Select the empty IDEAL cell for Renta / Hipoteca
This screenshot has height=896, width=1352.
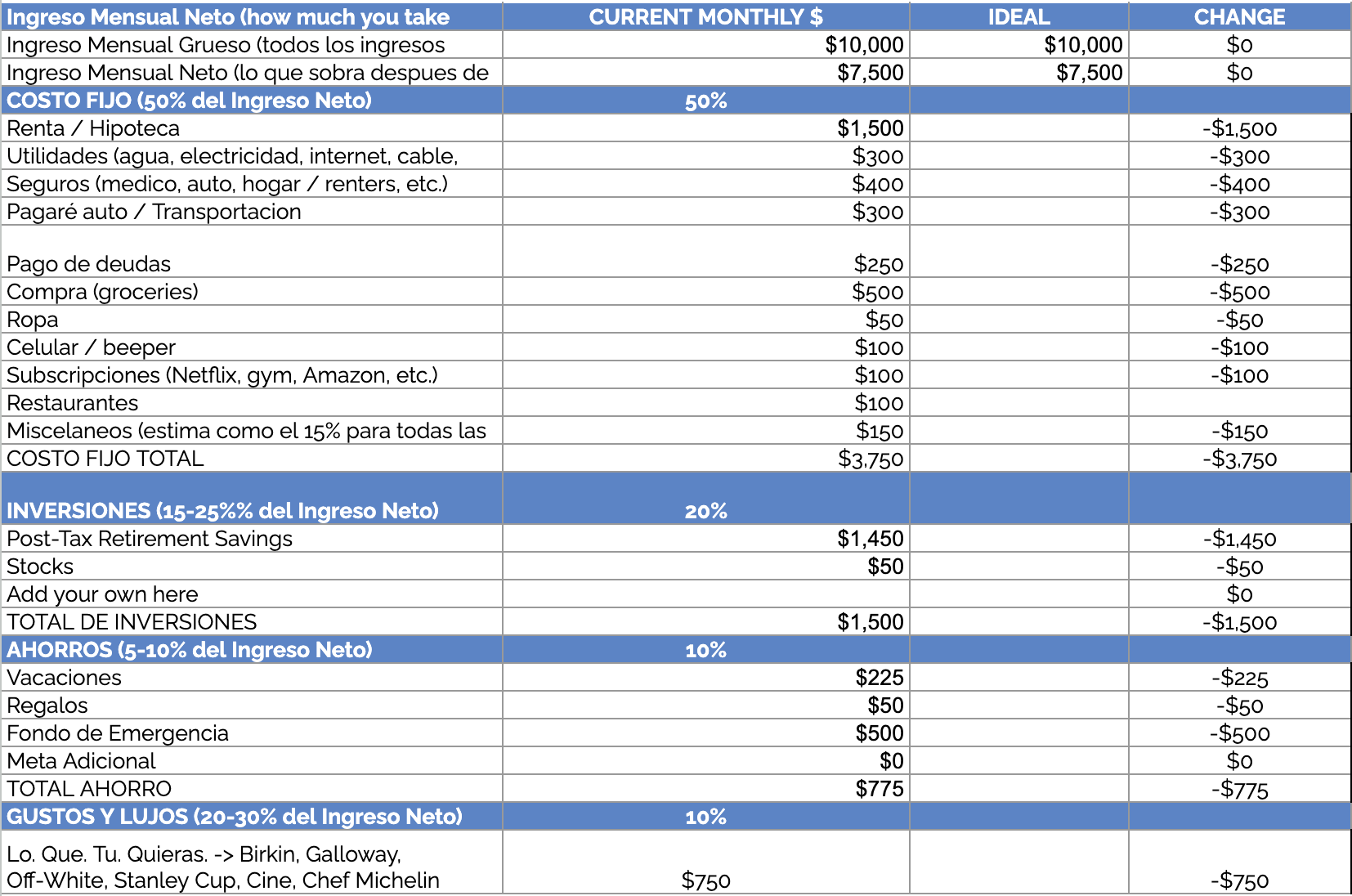[x=1018, y=128]
